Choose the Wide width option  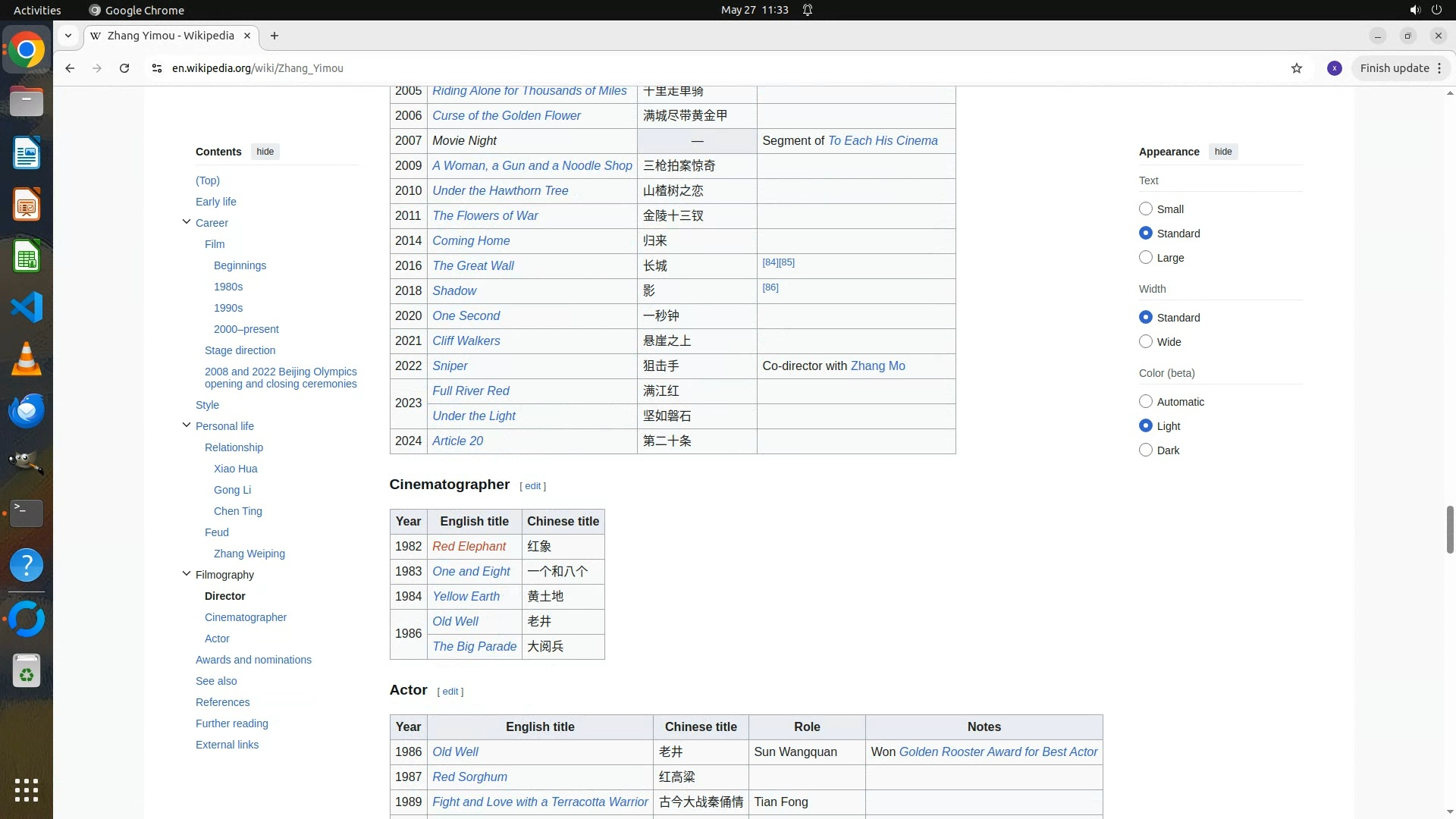tap(1146, 342)
